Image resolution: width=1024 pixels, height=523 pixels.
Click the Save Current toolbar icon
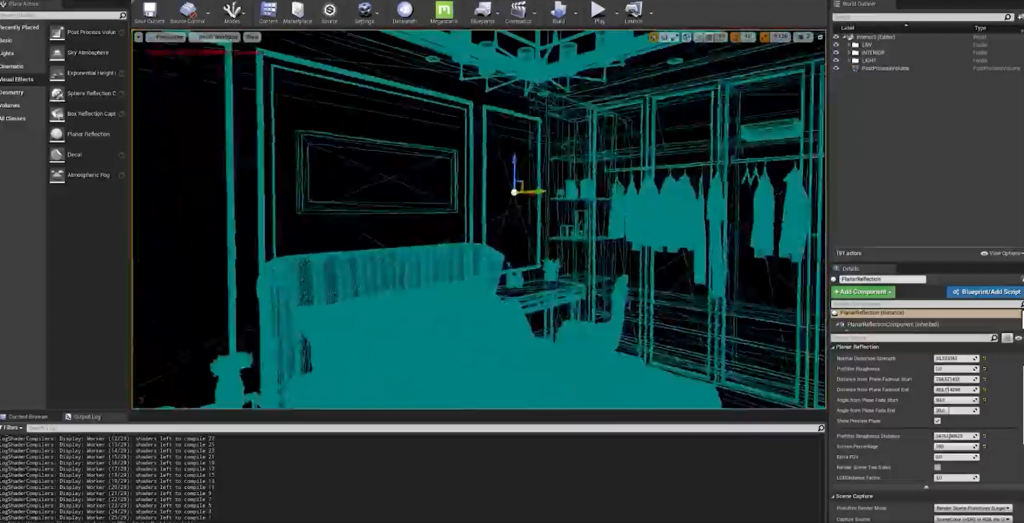click(149, 11)
